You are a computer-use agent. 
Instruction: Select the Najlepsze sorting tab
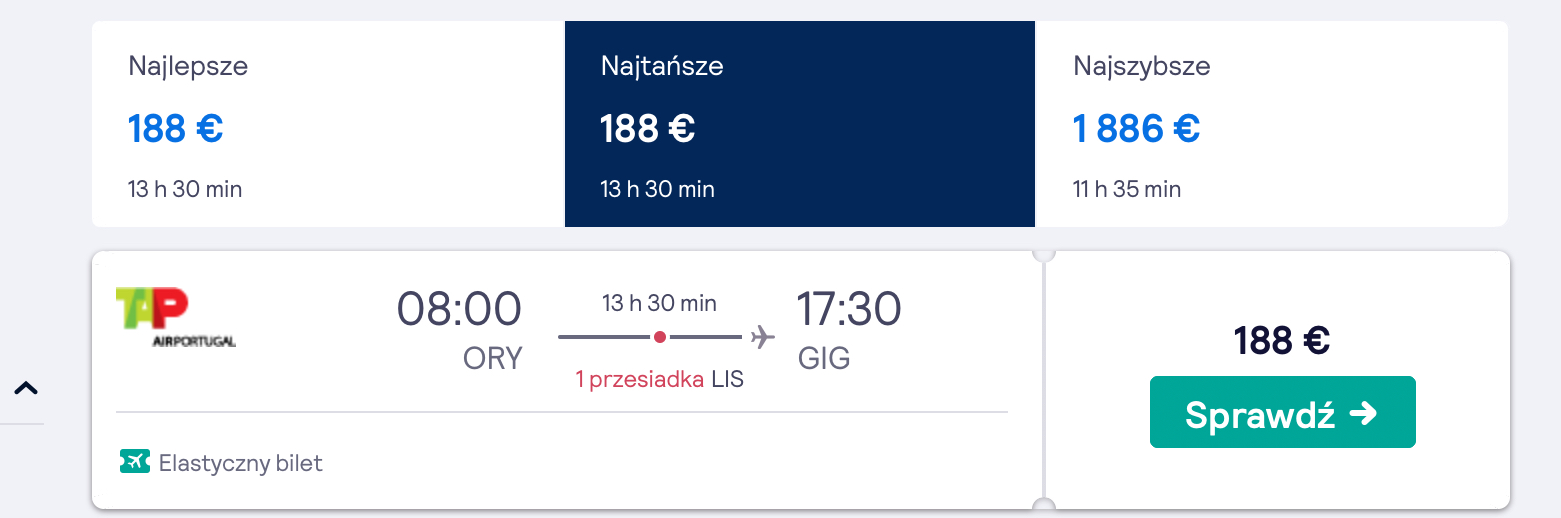[328, 124]
